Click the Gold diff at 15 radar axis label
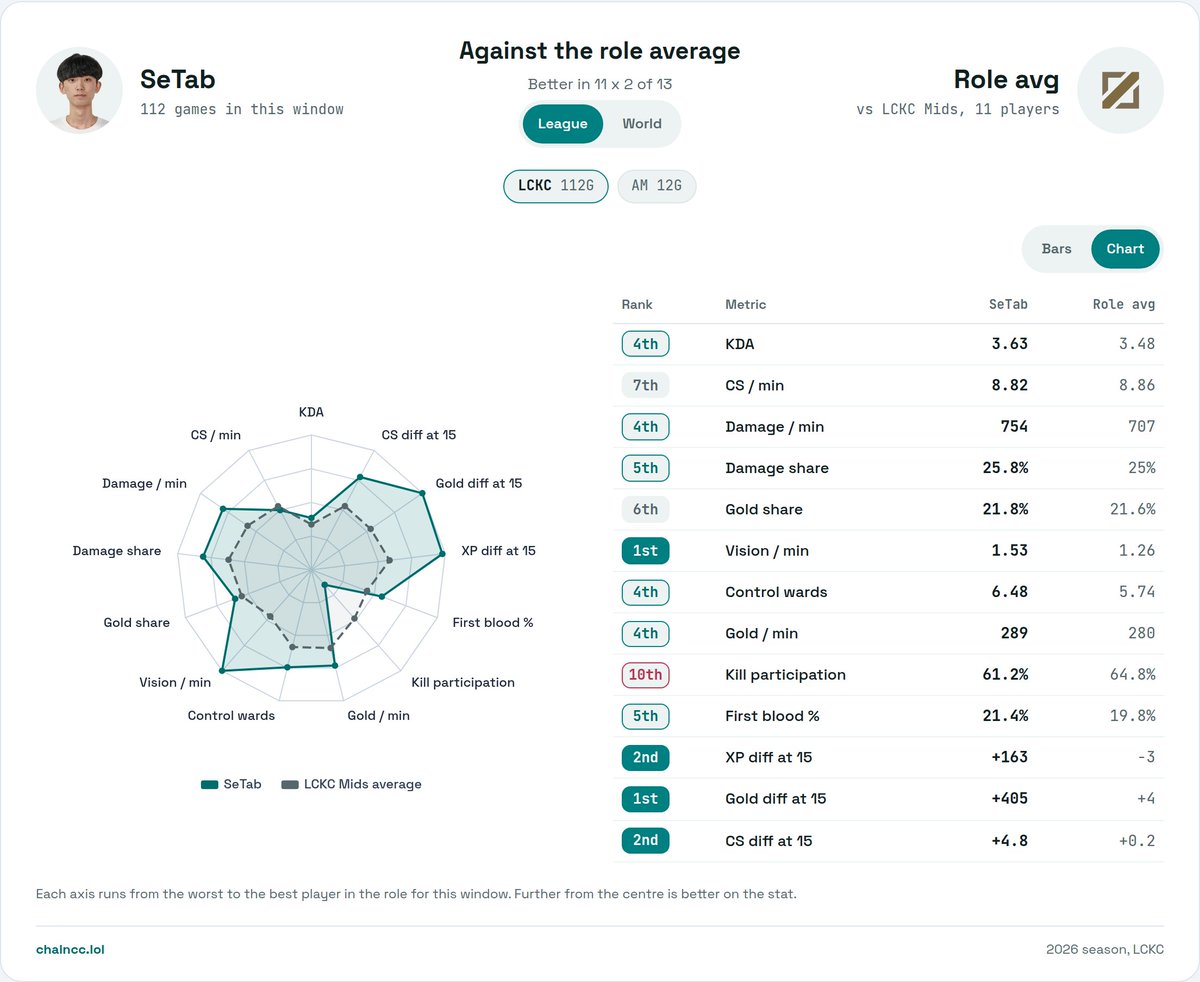 coord(479,483)
